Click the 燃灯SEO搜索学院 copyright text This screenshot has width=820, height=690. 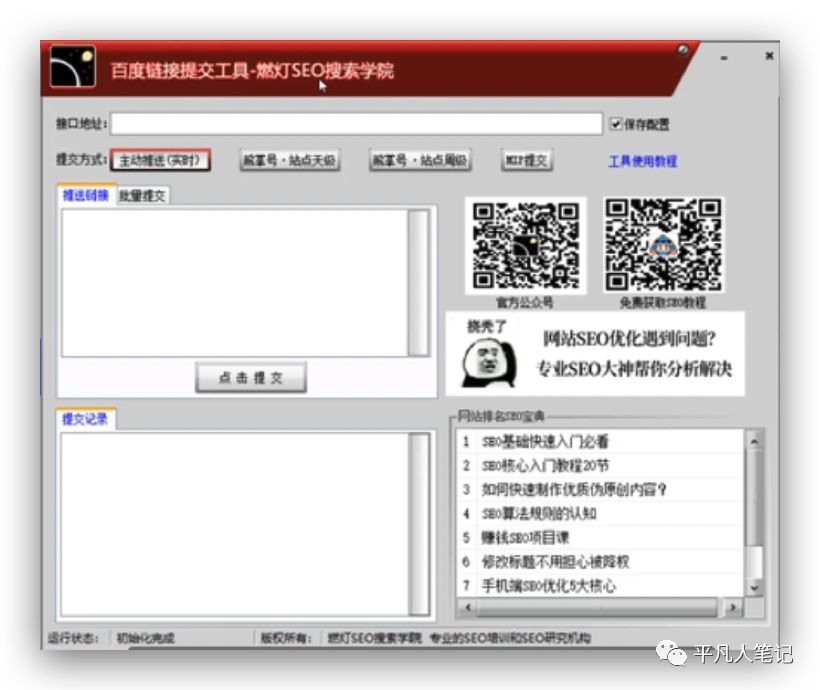(374, 638)
